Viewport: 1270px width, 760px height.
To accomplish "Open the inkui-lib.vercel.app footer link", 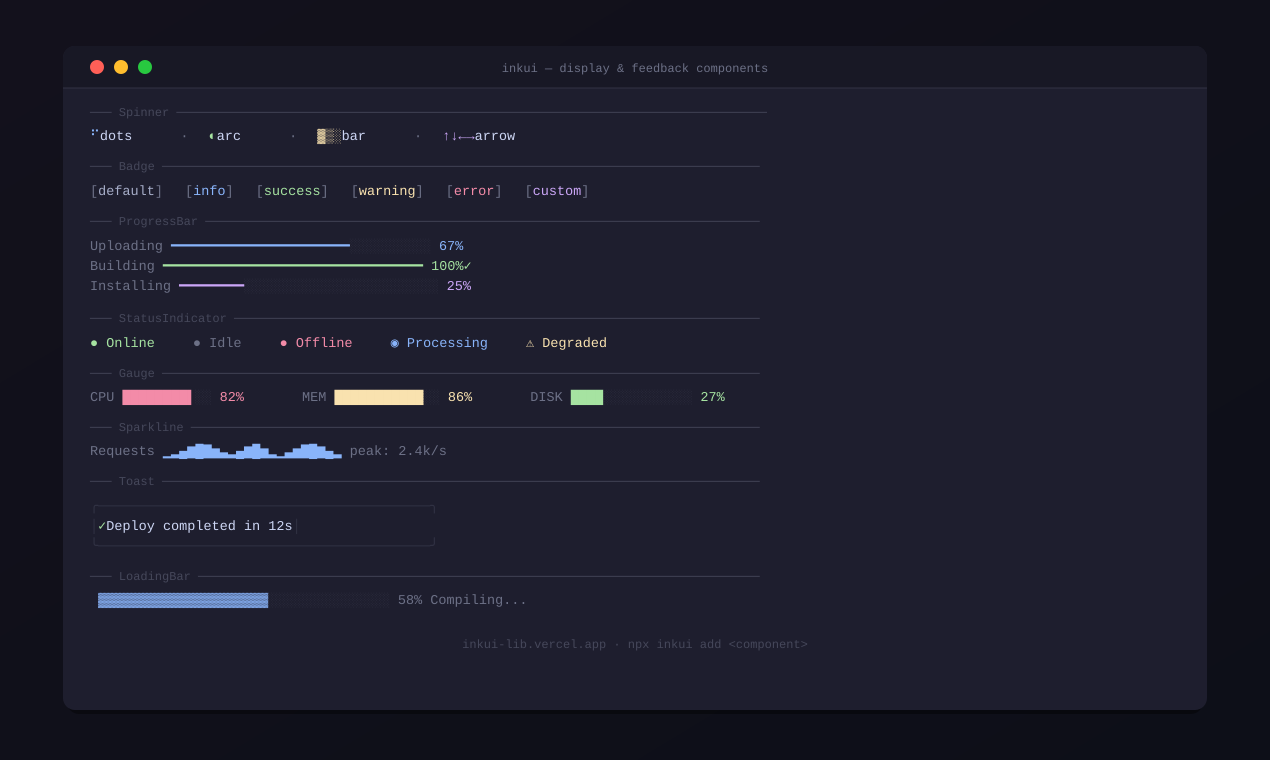I will [x=534, y=645].
